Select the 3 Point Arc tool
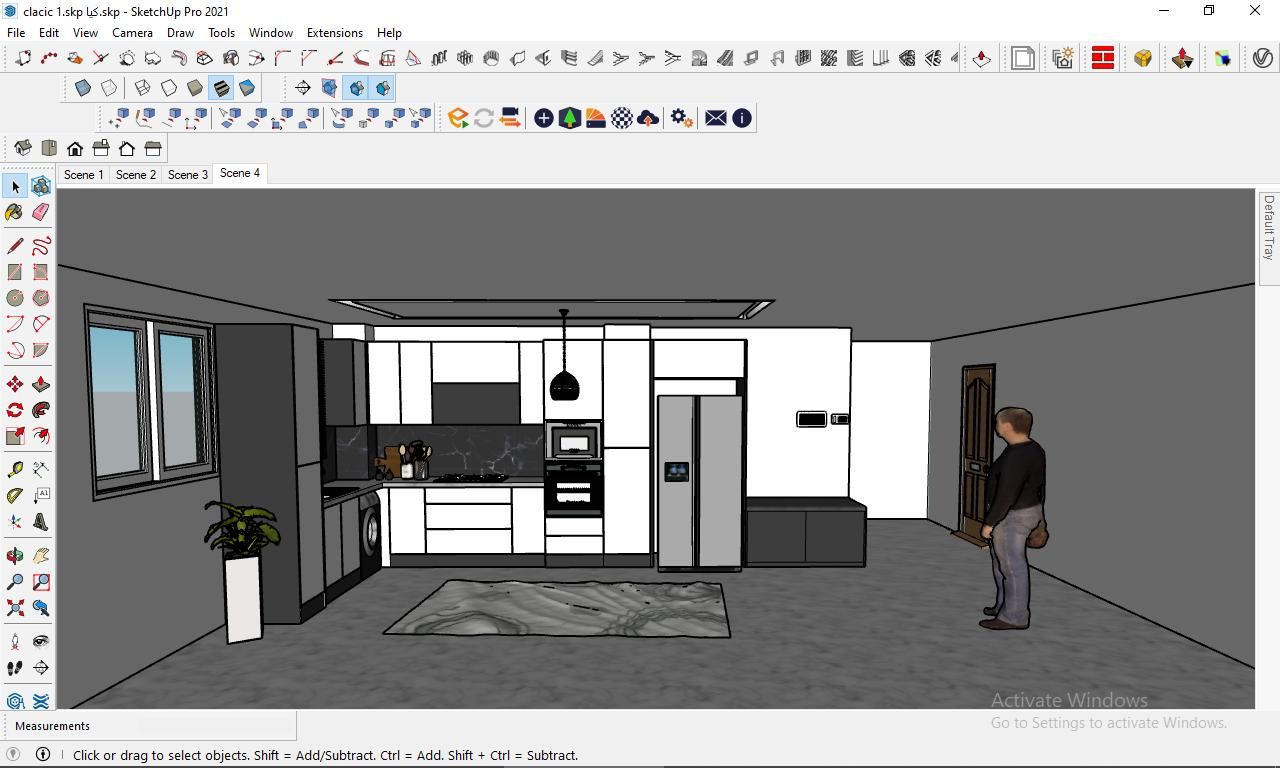The image size is (1280, 768). (x=15, y=350)
